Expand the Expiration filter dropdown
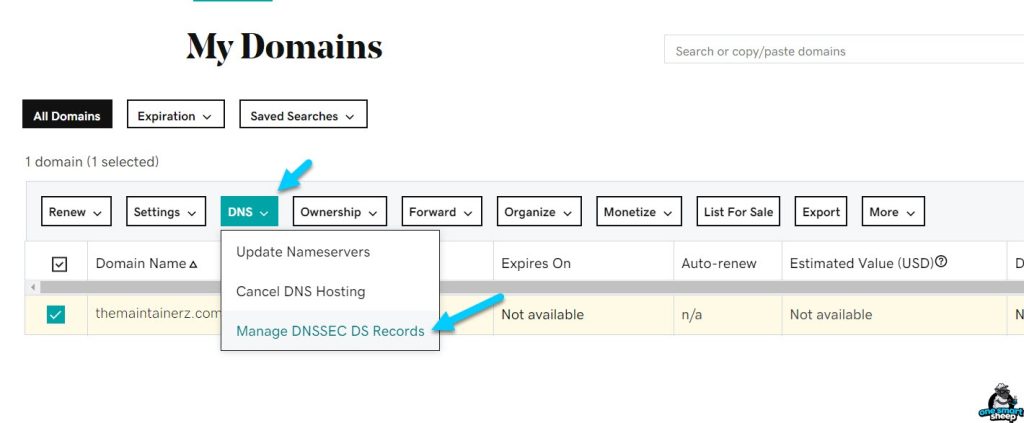This screenshot has width=1024, height=423. click(175, 116)
